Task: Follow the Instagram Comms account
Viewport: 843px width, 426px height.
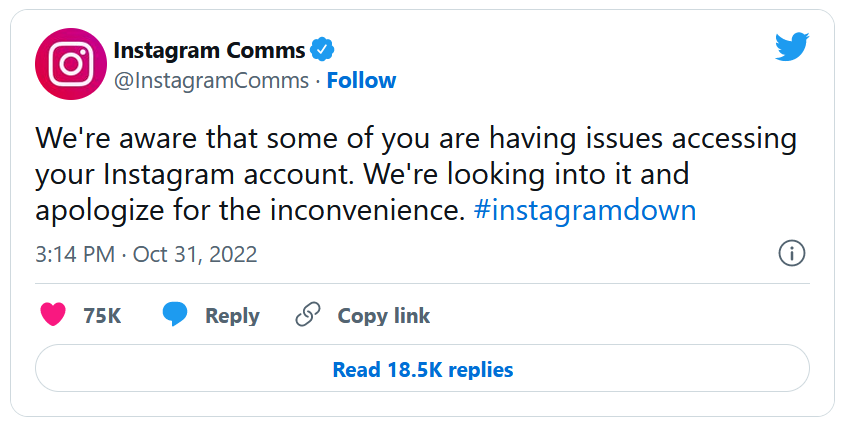Action: (361, 81)
